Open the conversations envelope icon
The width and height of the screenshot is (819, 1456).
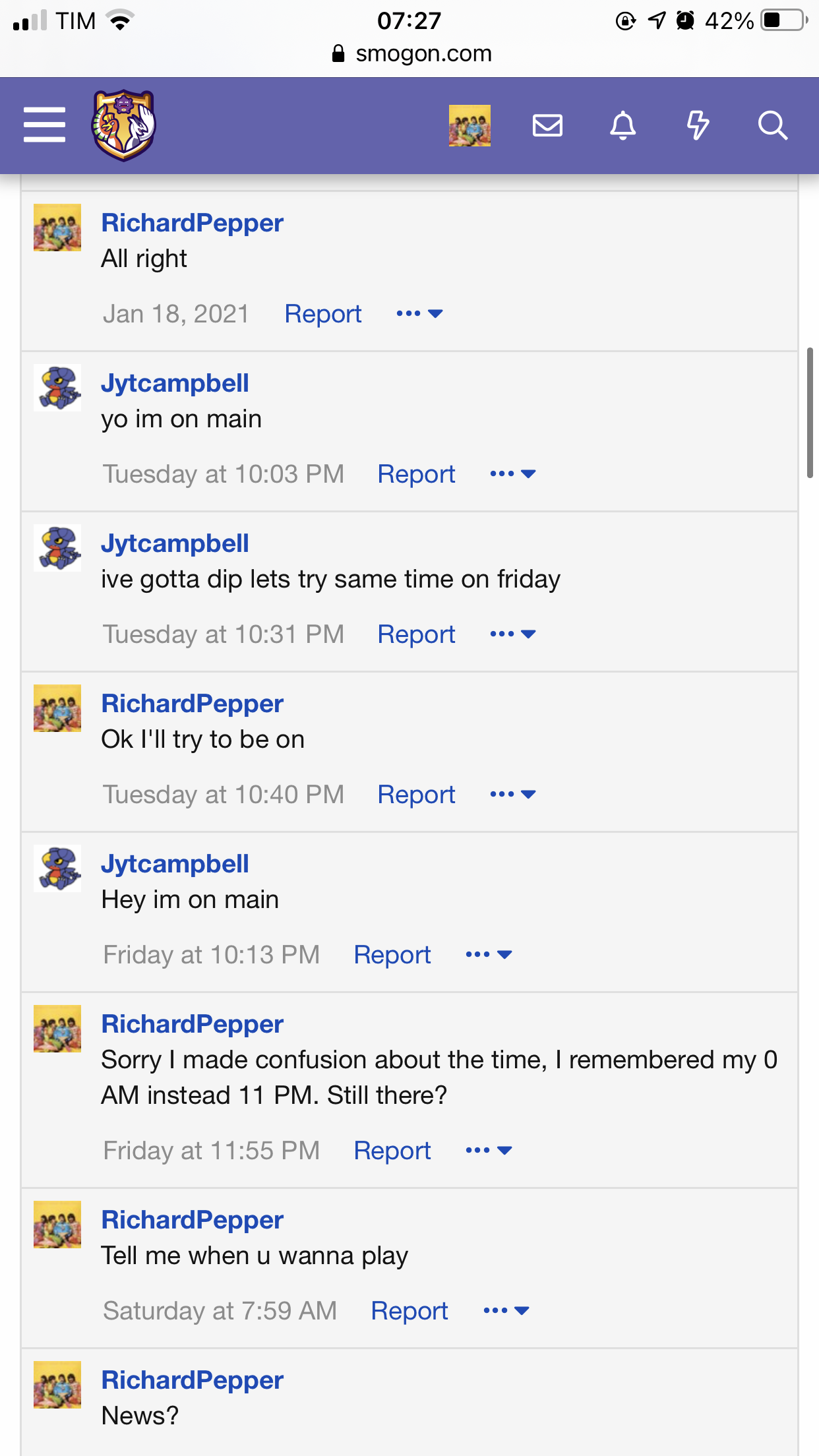click(x=547, y=125)
